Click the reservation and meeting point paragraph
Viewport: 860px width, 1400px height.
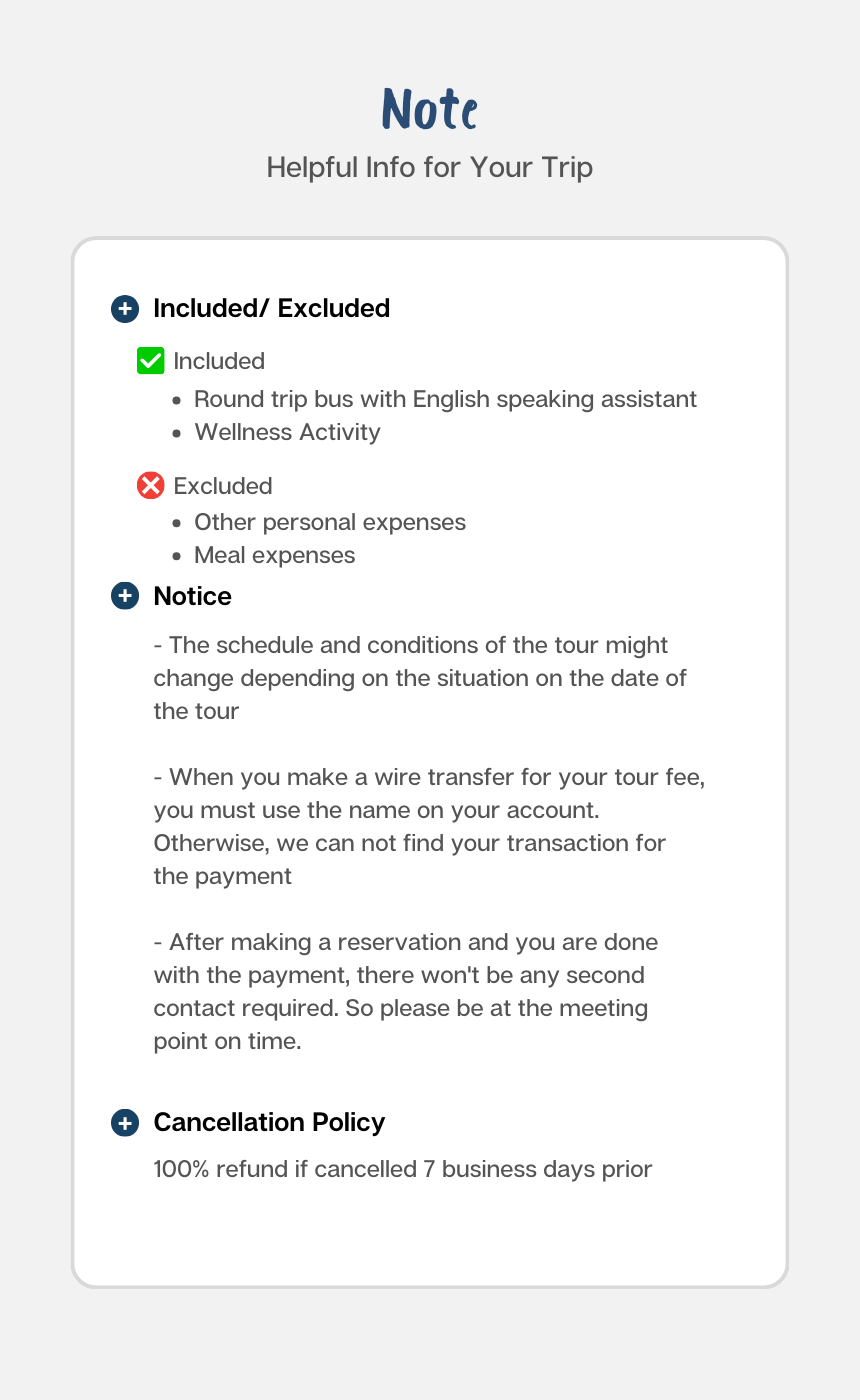click(405, 991)
